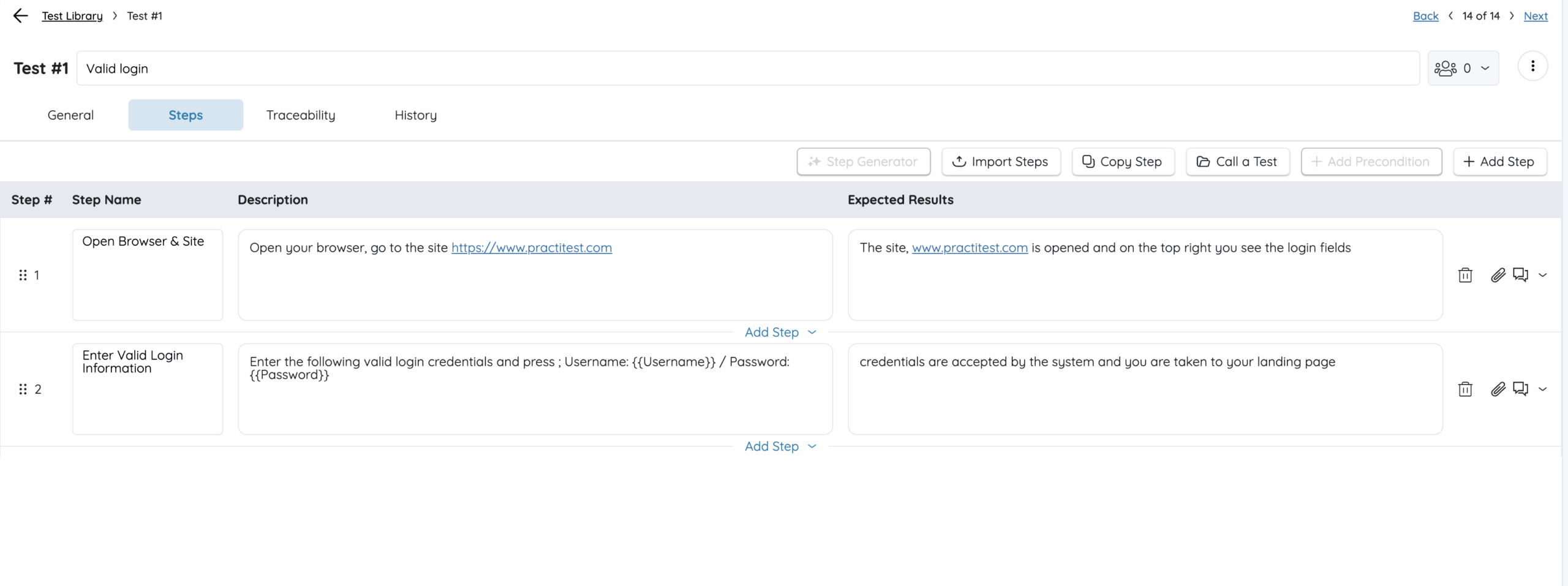Open the three-dot more options menu
The height and width of the screenshot is (586, 1568).
1532,67
